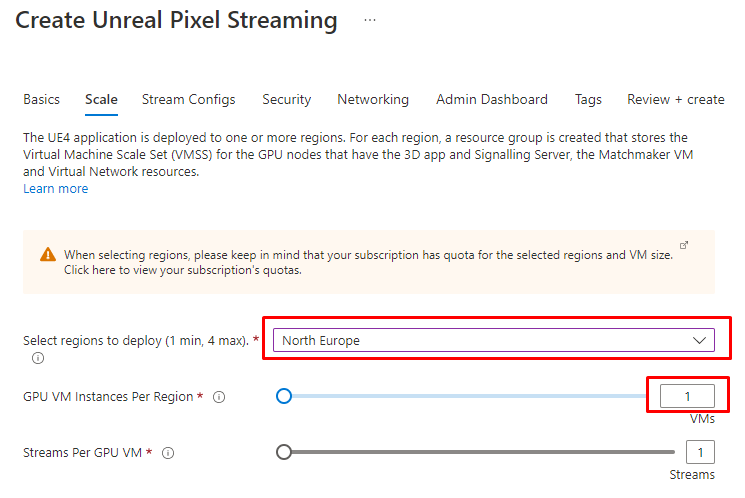Click info icon for Streams Per GPU VM
This screenshot has width=745, height=498.
(x=168, y=453)
